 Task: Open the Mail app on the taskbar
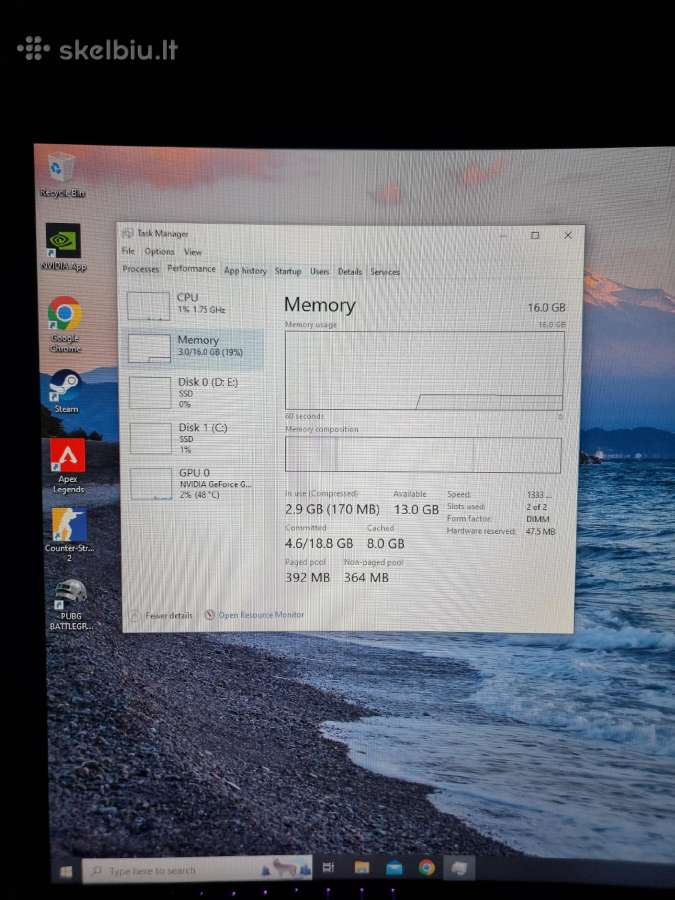click(x=394, y=868)
